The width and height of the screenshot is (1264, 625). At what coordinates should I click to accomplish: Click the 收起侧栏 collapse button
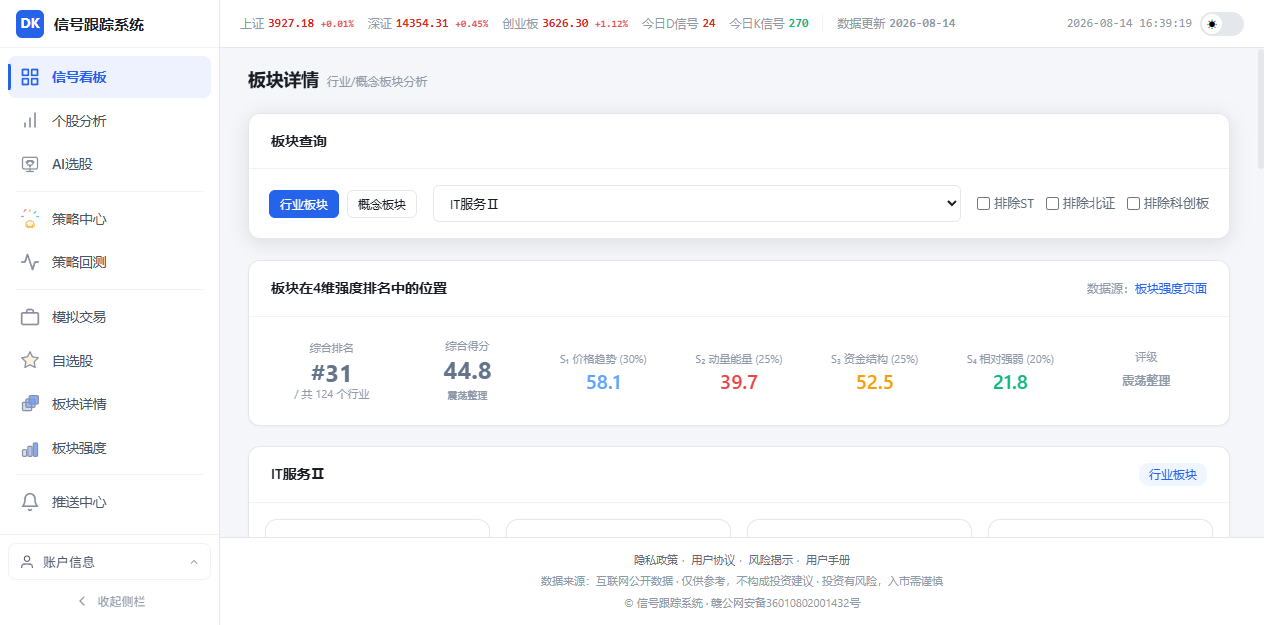click(x=110, y=601)
